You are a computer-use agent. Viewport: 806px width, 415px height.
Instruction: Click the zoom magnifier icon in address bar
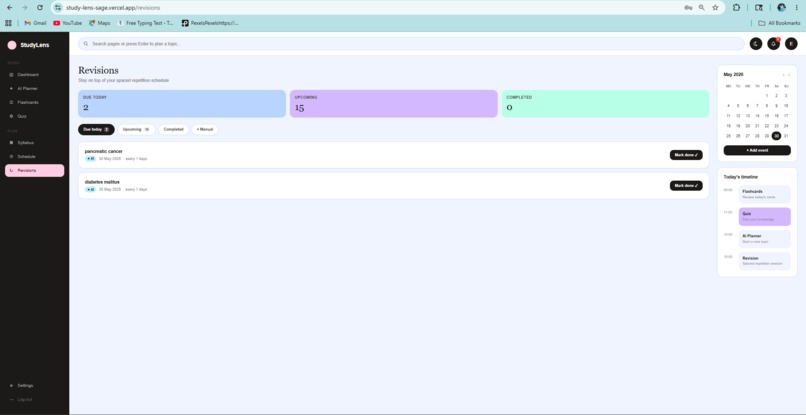(x=702, y=8)
